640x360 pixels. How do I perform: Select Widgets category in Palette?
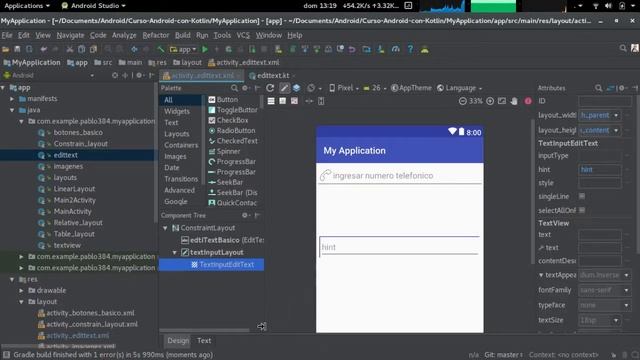(177, 111)
